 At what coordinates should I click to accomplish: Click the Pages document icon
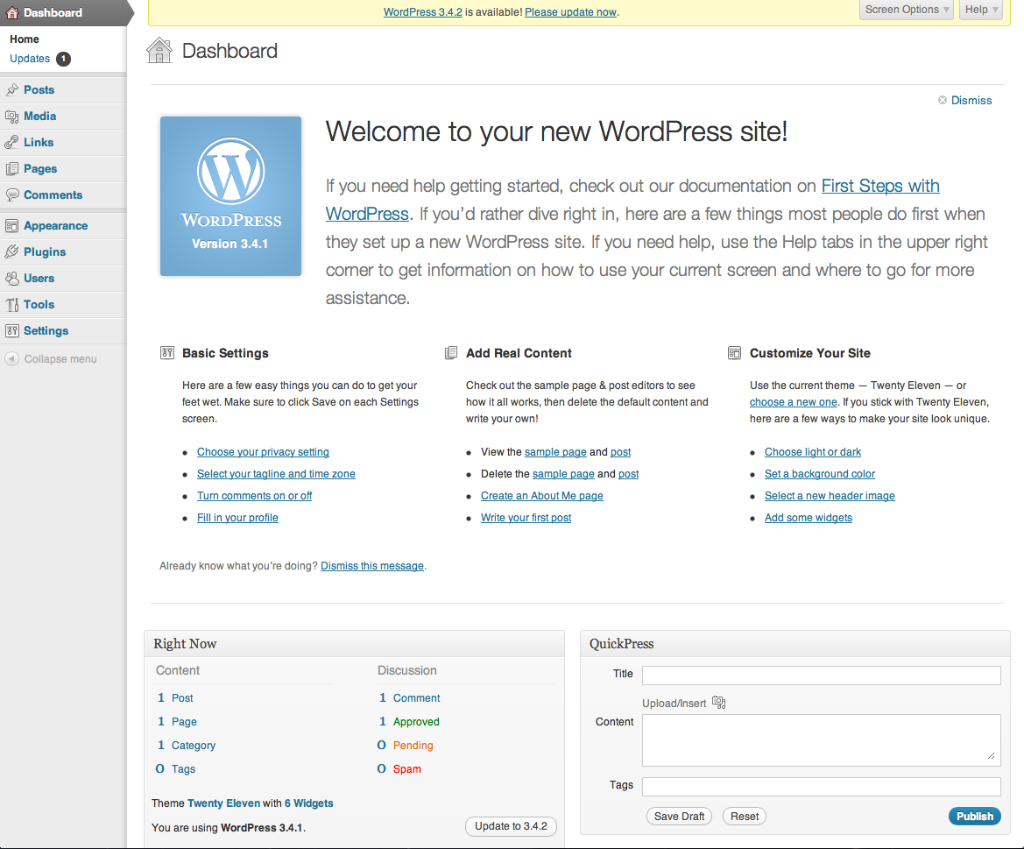pyautogui.click(x=12, y=168)
